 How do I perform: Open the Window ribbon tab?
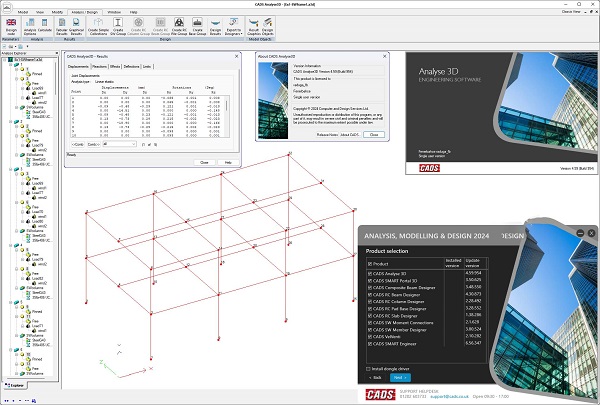114,12
